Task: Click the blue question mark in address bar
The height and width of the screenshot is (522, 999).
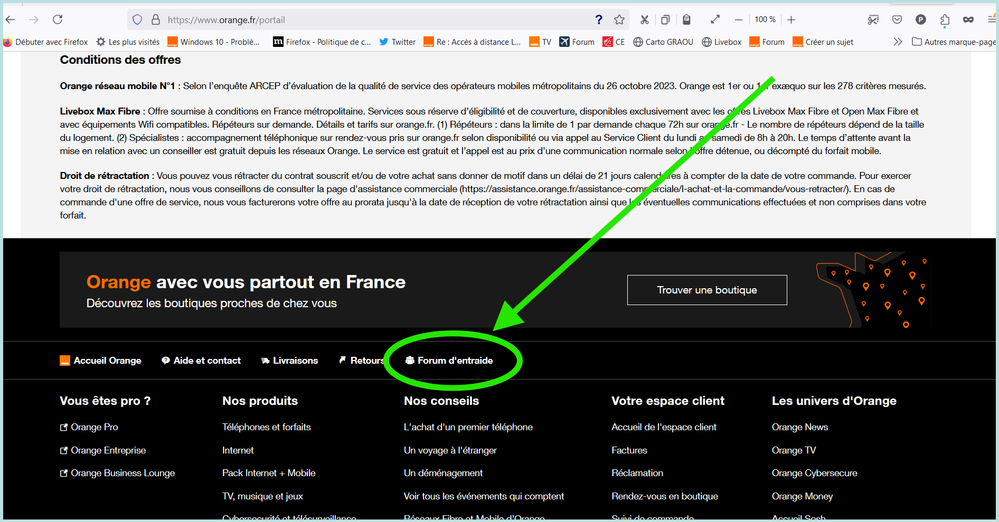Action: click(x=598, y=20)
